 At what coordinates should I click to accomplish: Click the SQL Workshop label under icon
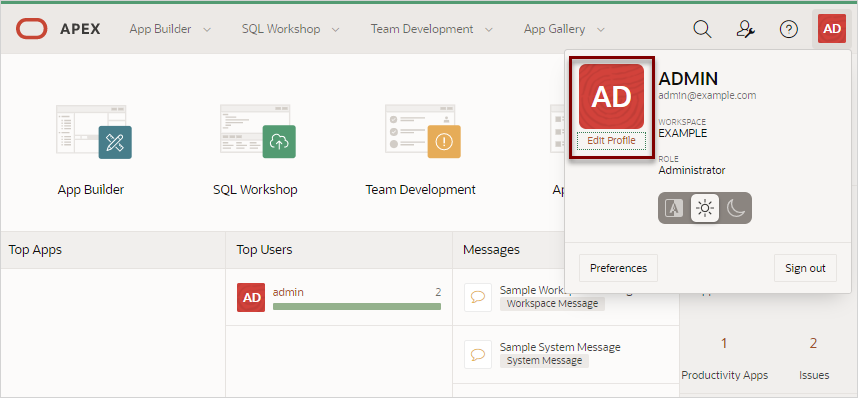tap(255, 190)
